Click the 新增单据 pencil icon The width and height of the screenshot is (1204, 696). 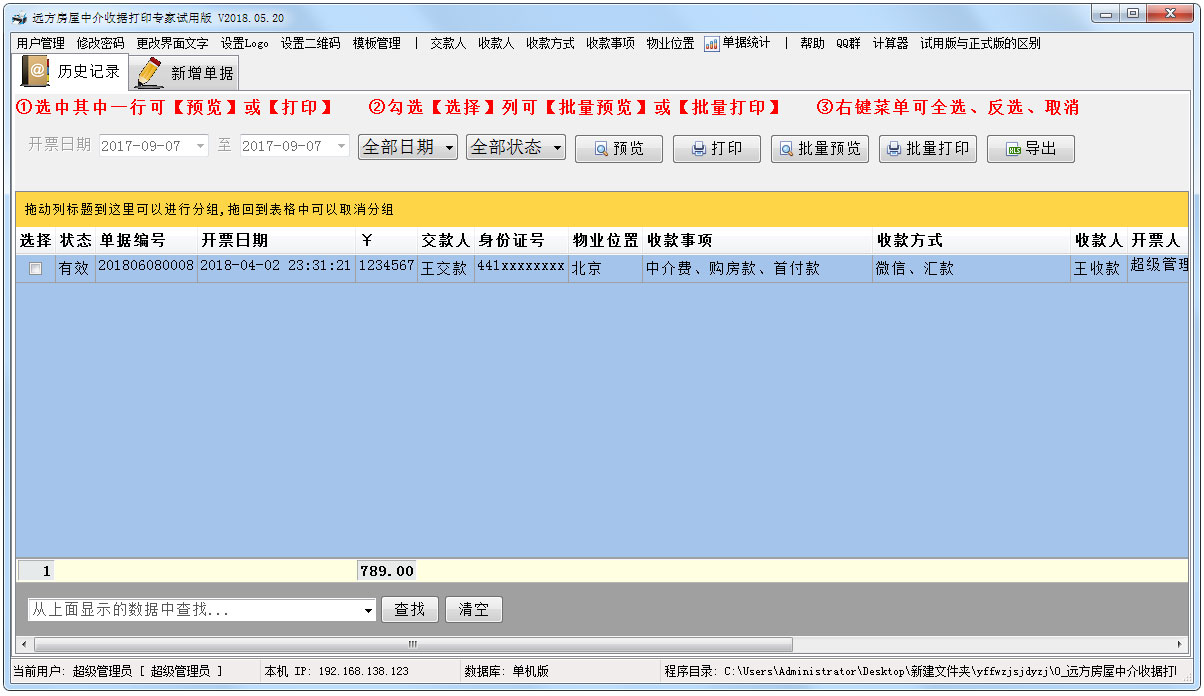pyautogui.click(x=150, y=72)
